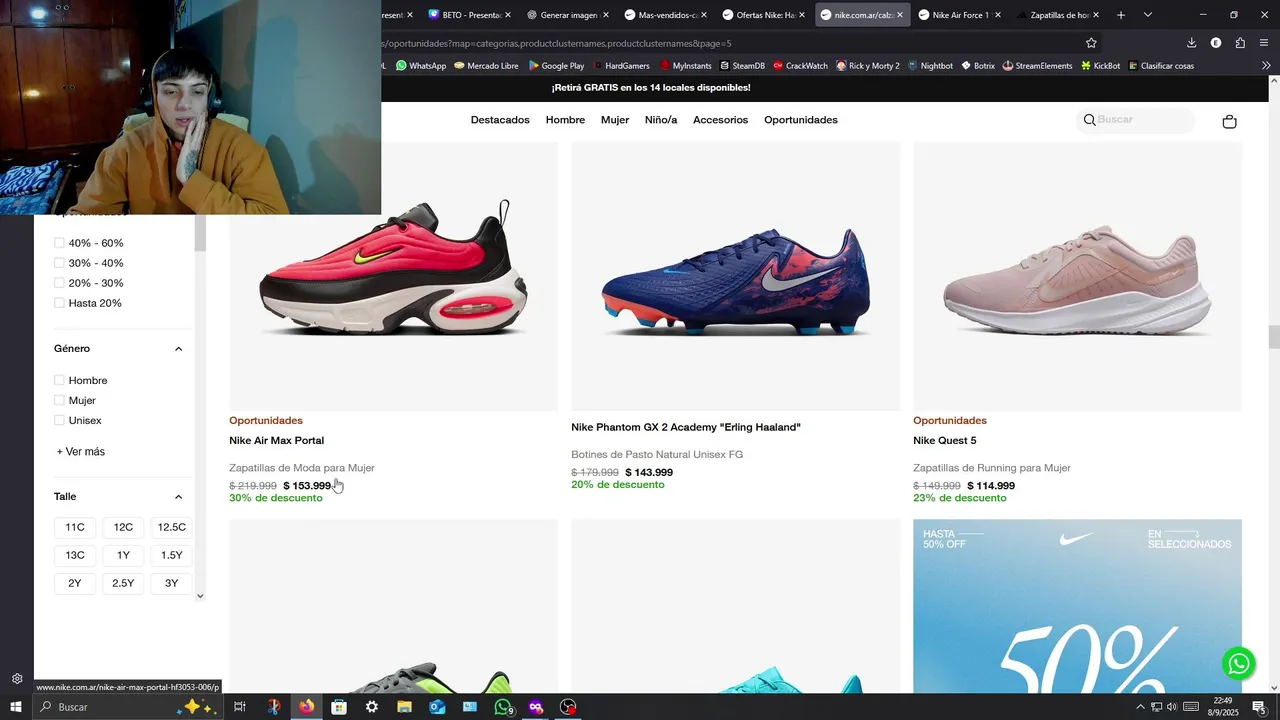Open the list-all-tabs dropdown arrow
The width and height of the screenshot is (1280, 720).
(1148, 15)
